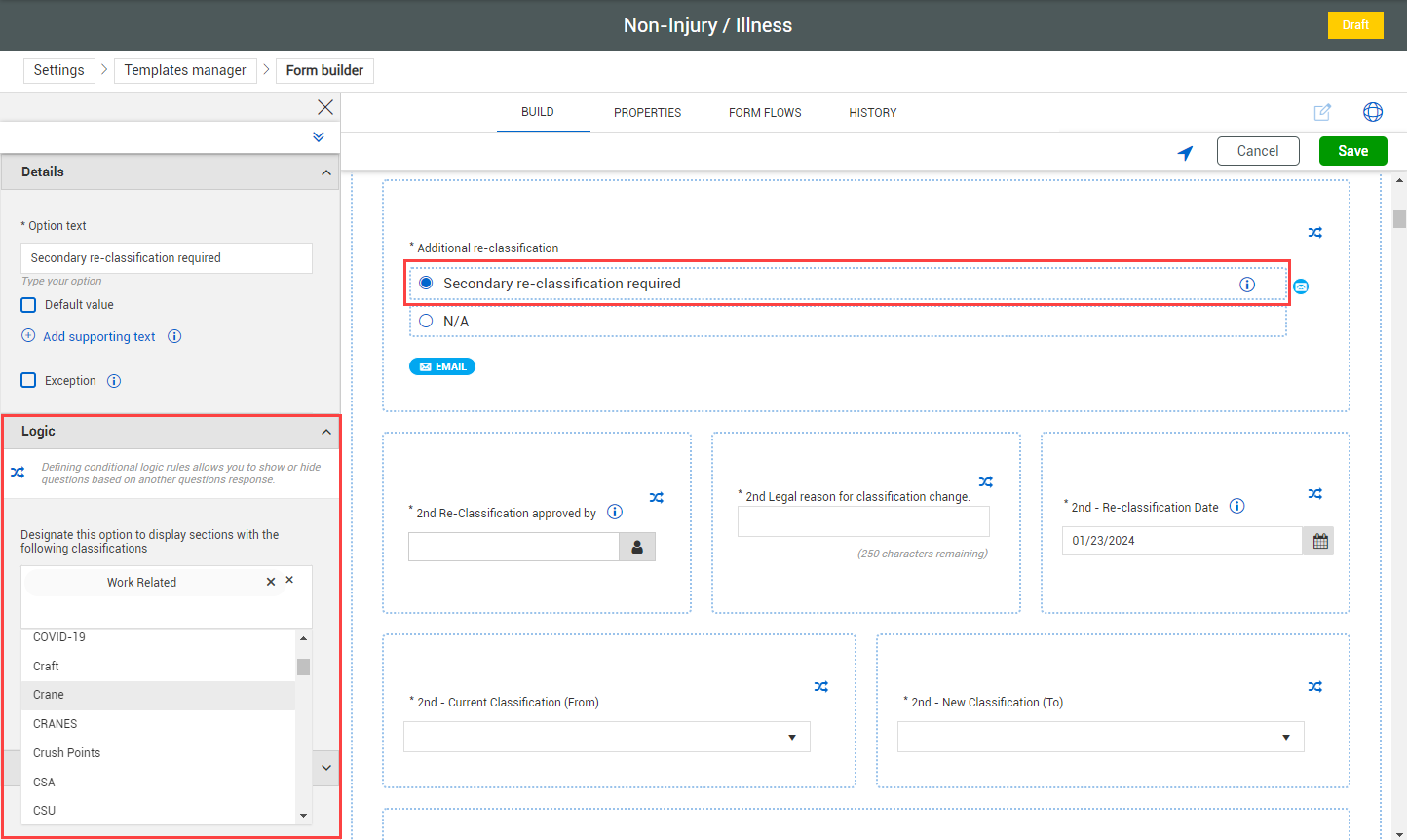Collapse the Details section
Viewport: 1407px width, 840px height.
[325, 172]
